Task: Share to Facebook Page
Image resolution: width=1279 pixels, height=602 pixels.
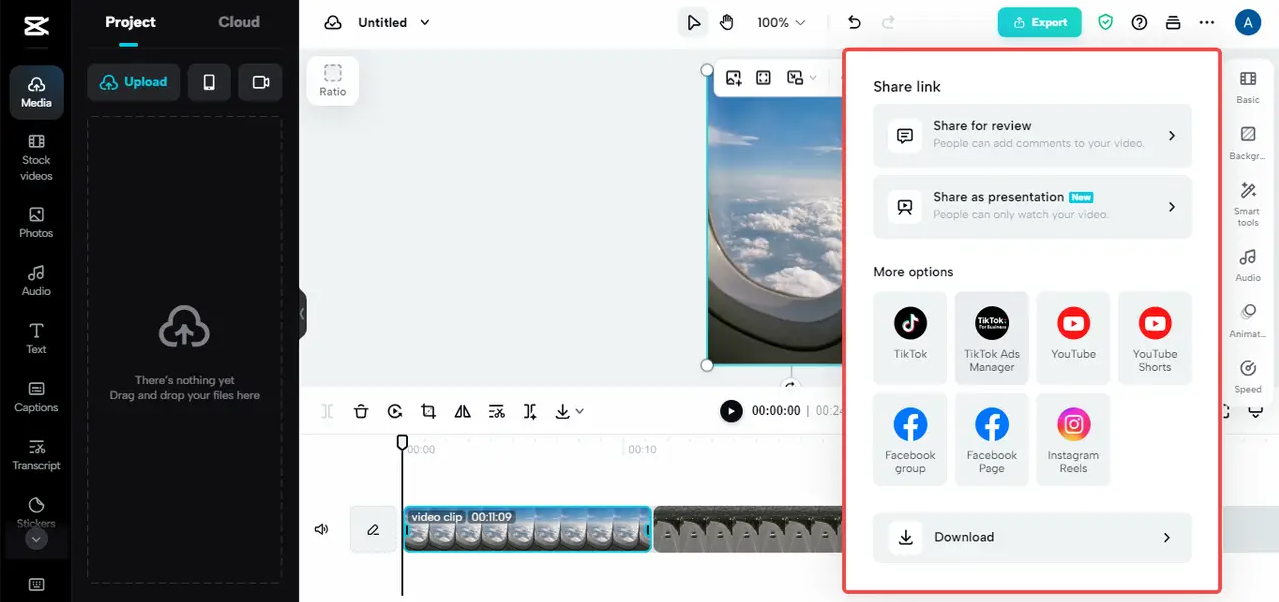Action: point(992,439)
